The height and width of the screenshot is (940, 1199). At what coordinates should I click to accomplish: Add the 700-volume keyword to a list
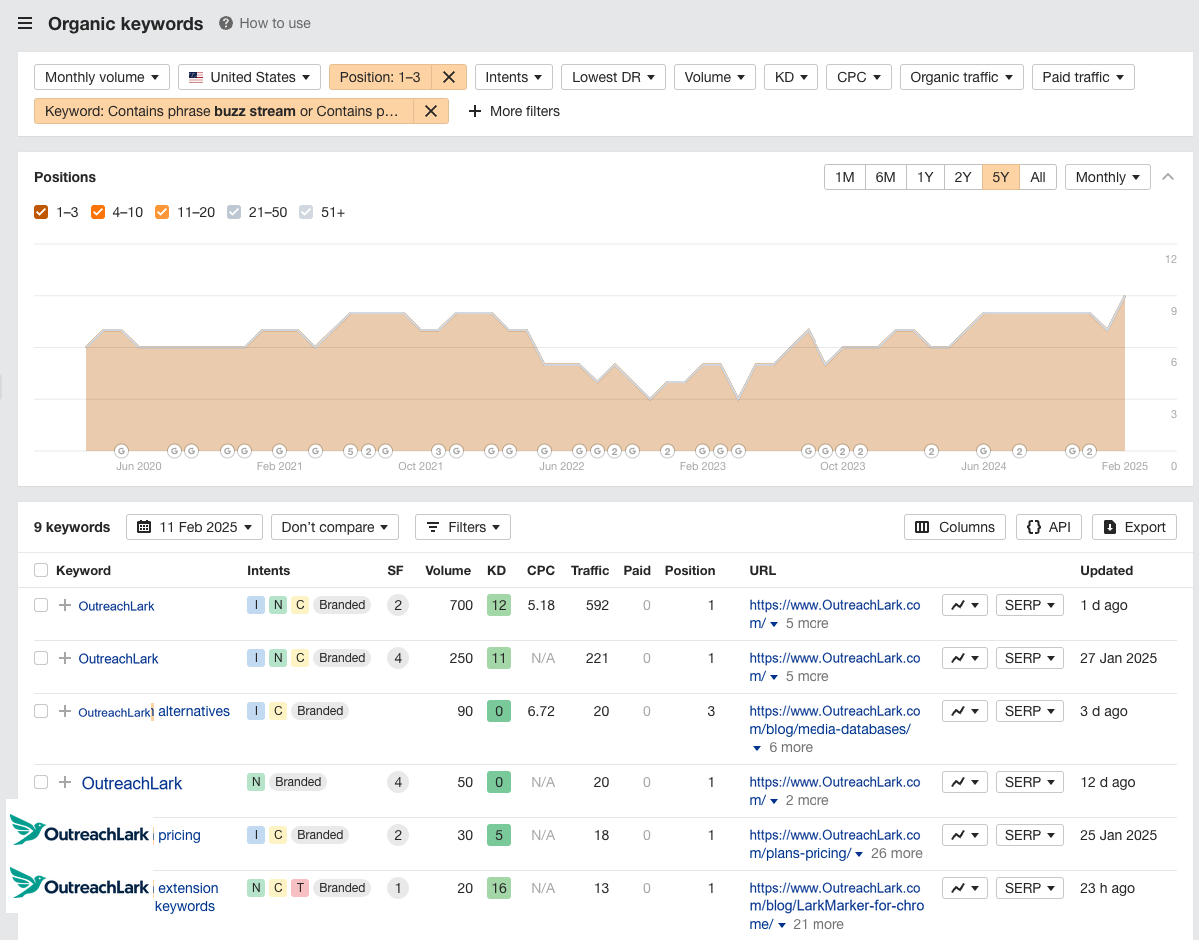click(65, 605)
